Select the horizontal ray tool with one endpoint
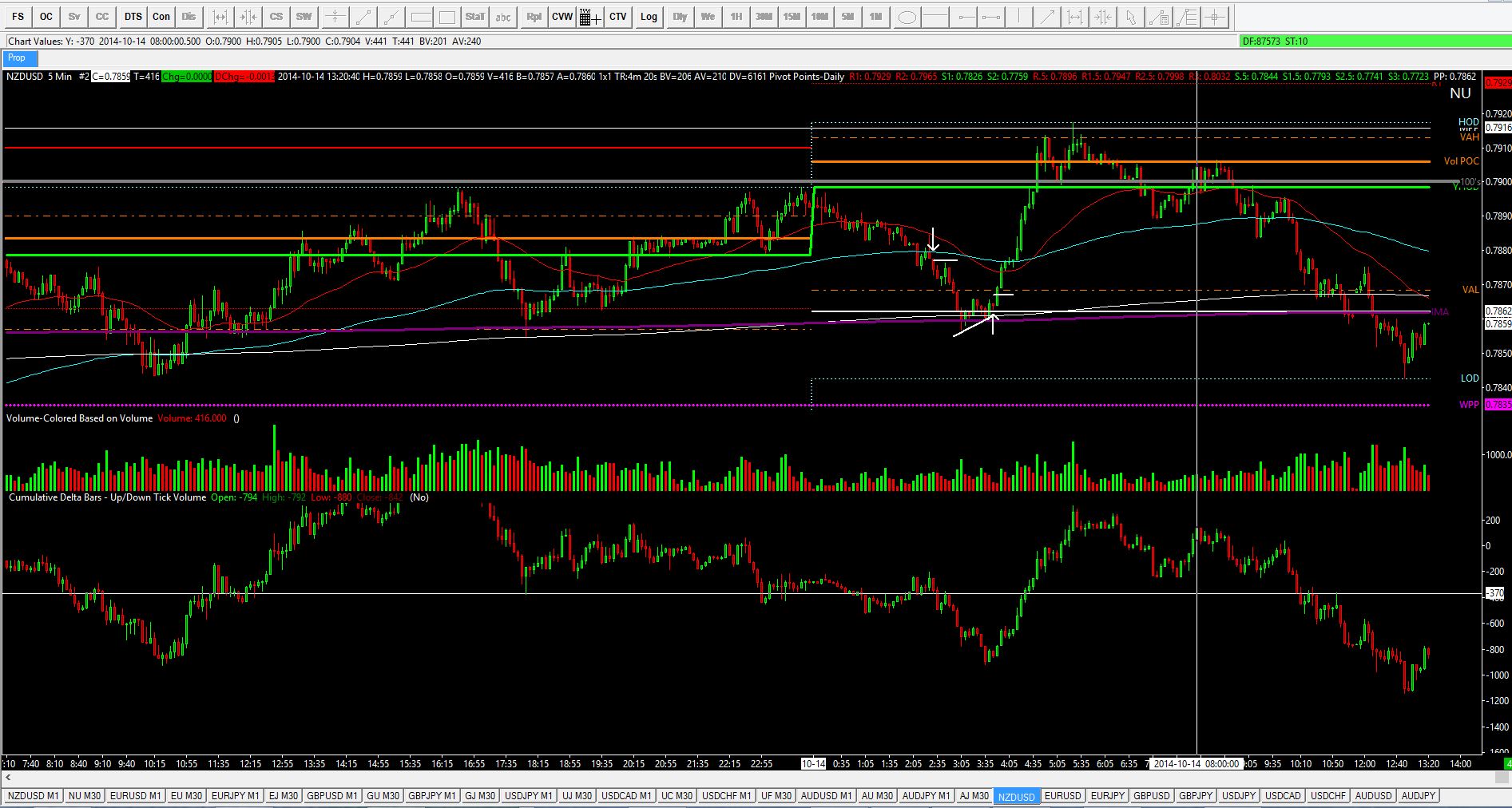This screenshot has width=1512, height=808. [965, 17]
